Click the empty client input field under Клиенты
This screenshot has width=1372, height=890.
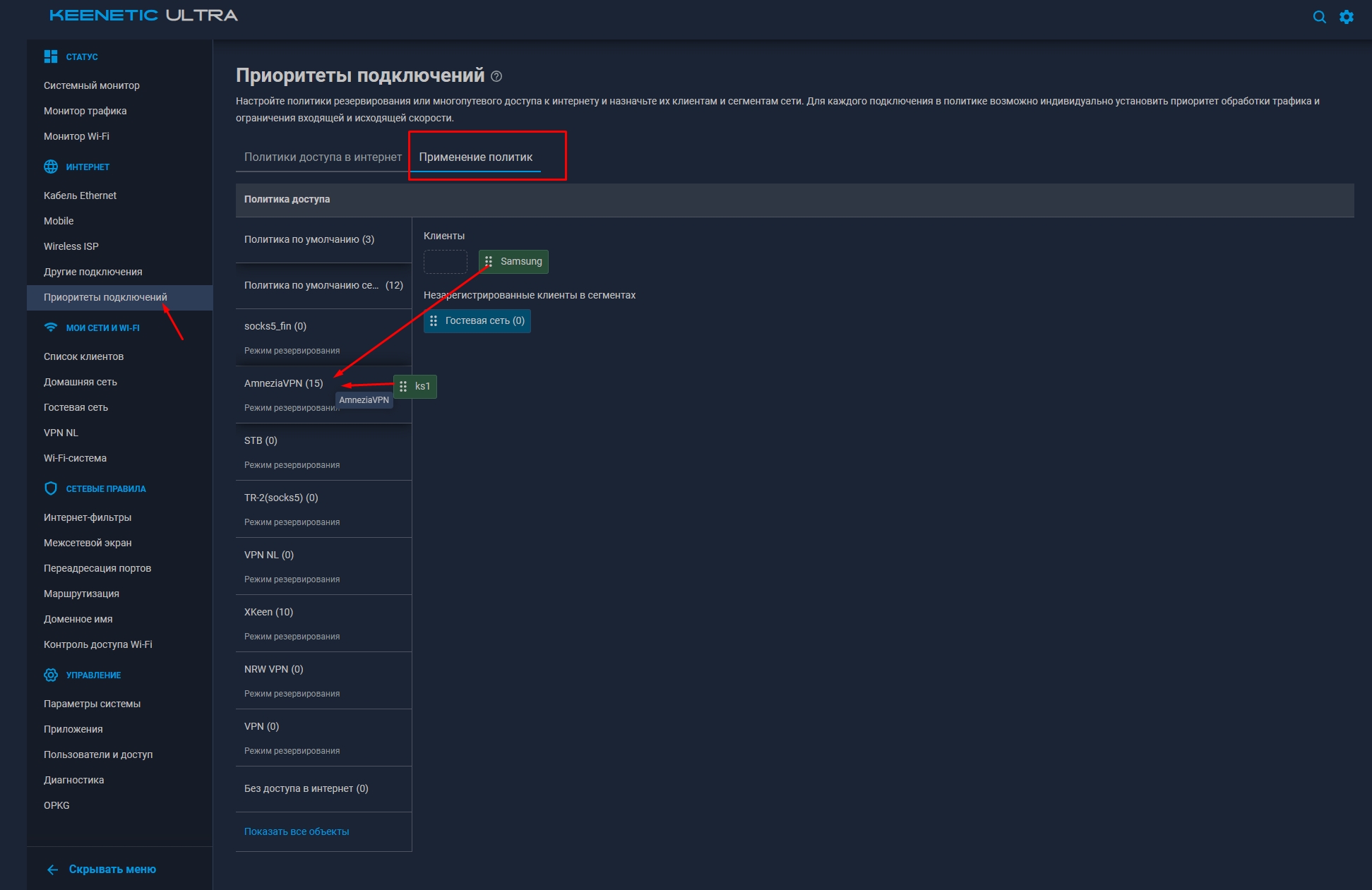point(445,261)
